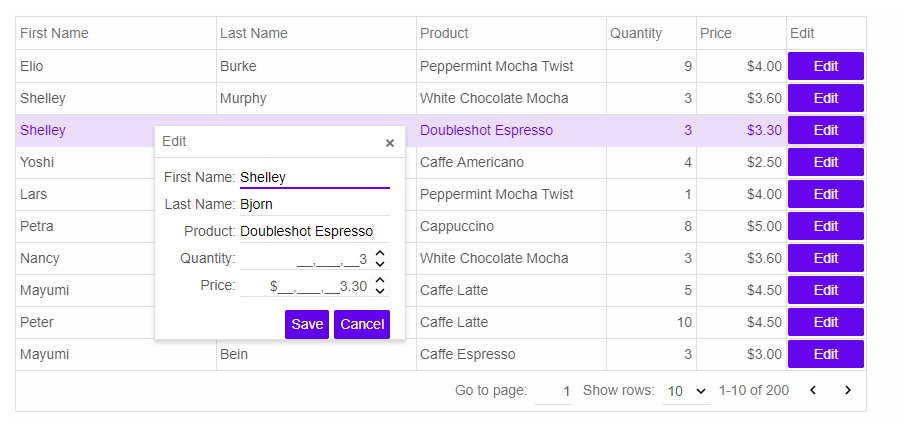Image resolution: width=903 pixels, height=423 pixels.
Task: Sort by the Product column header
Action: pyautogui.click(x=511, y=33)
